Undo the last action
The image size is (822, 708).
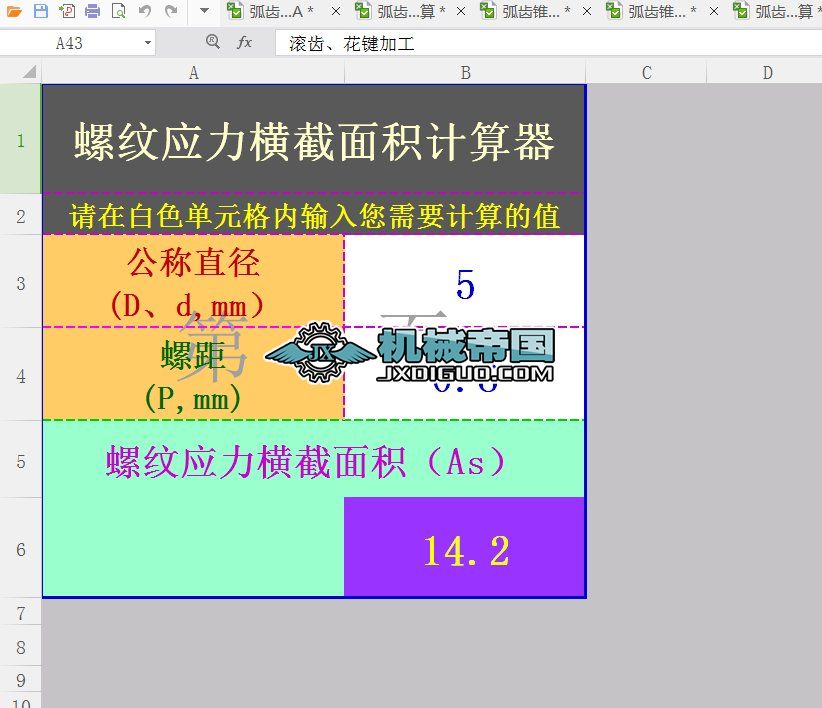145,10
